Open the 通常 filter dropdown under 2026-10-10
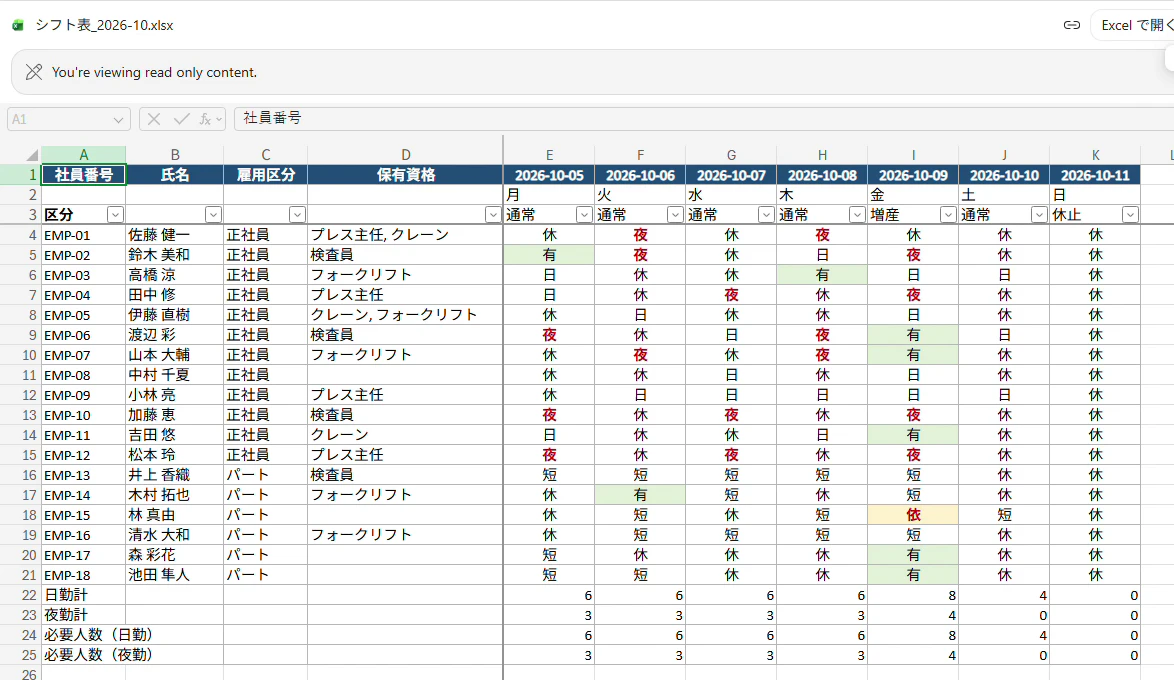This screenshot has height=680, width=1174. [x=1039, y=215]
